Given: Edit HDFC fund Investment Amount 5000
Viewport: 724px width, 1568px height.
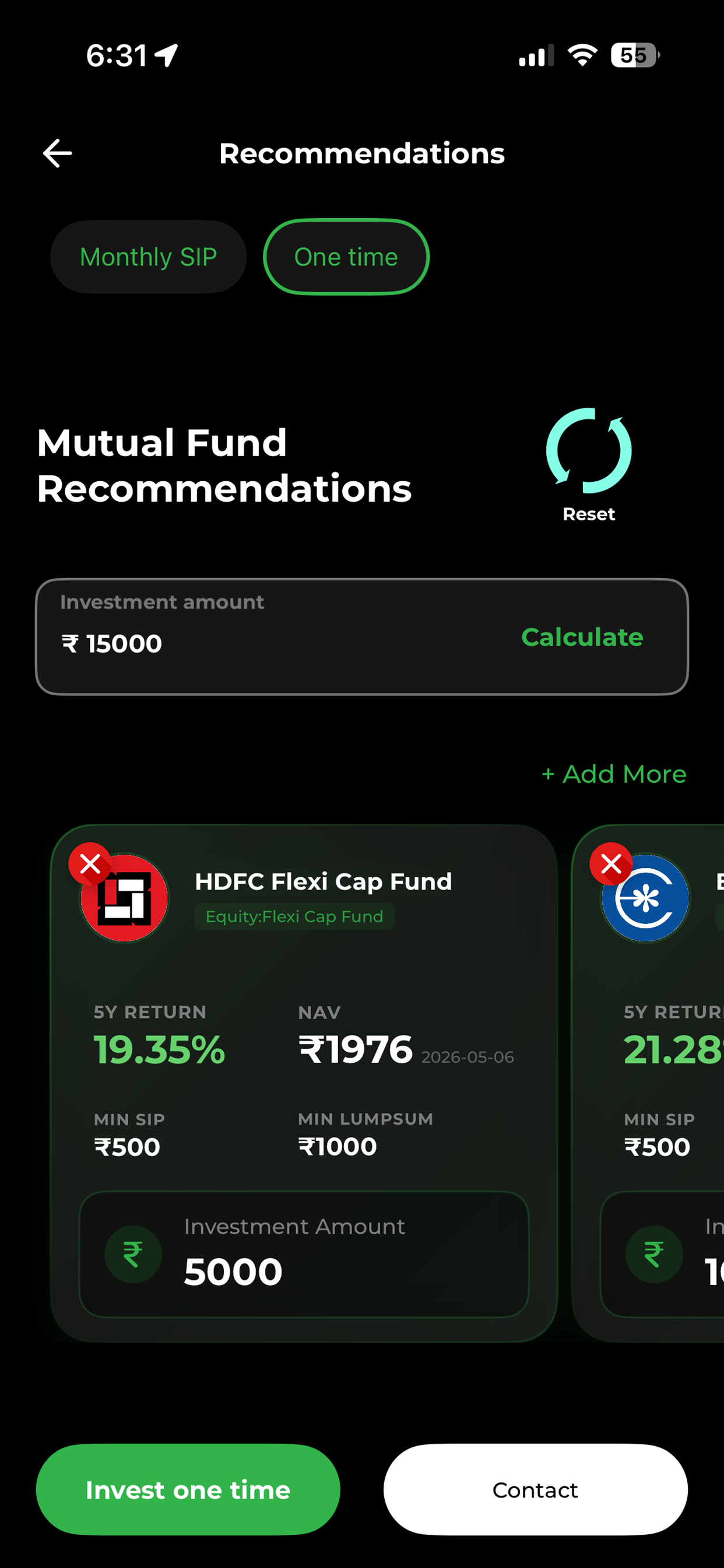Looking at the screenshot, I should 304,1254.
